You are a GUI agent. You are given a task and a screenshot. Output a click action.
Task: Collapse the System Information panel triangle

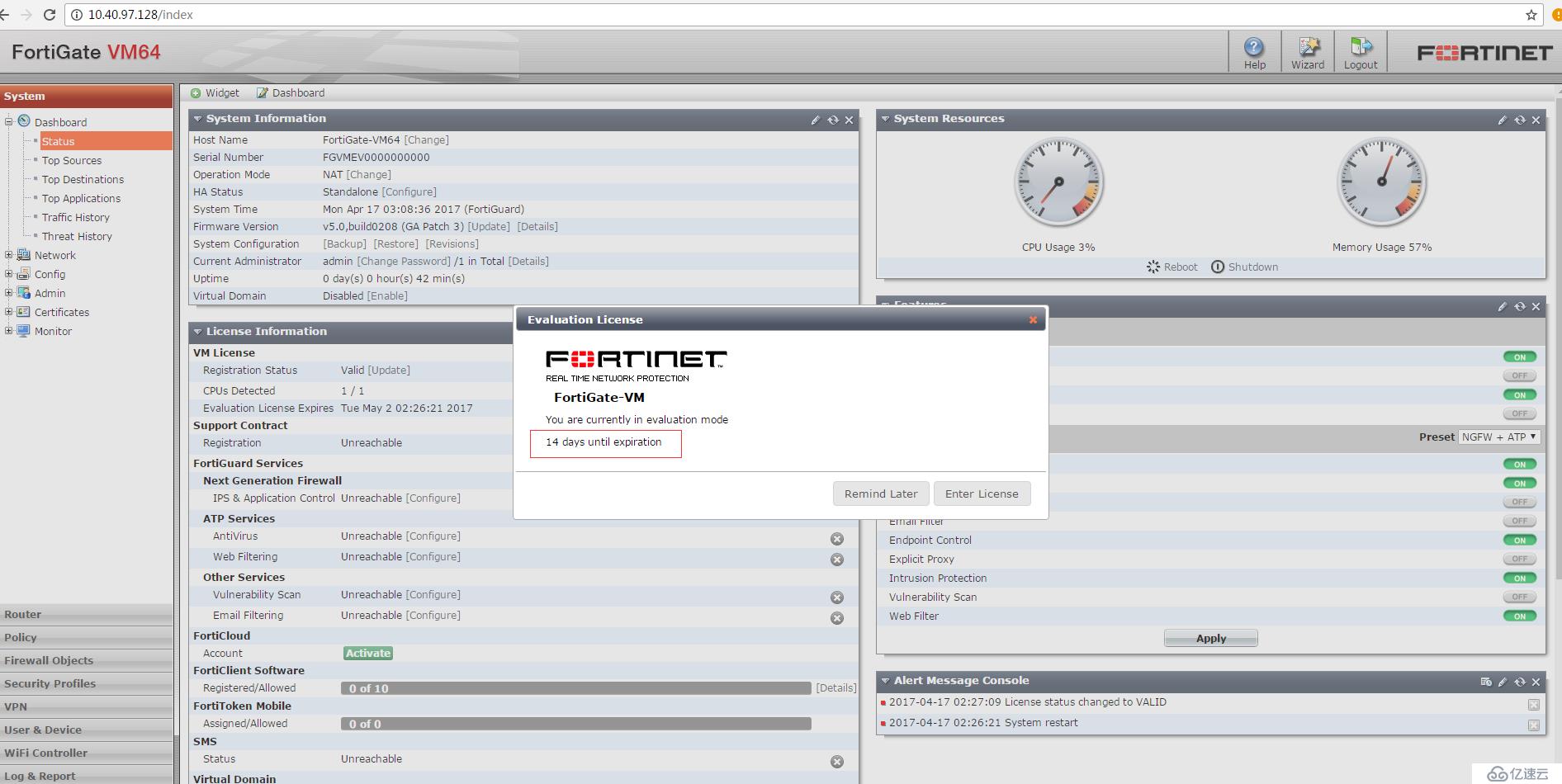(x=197, y=119)
